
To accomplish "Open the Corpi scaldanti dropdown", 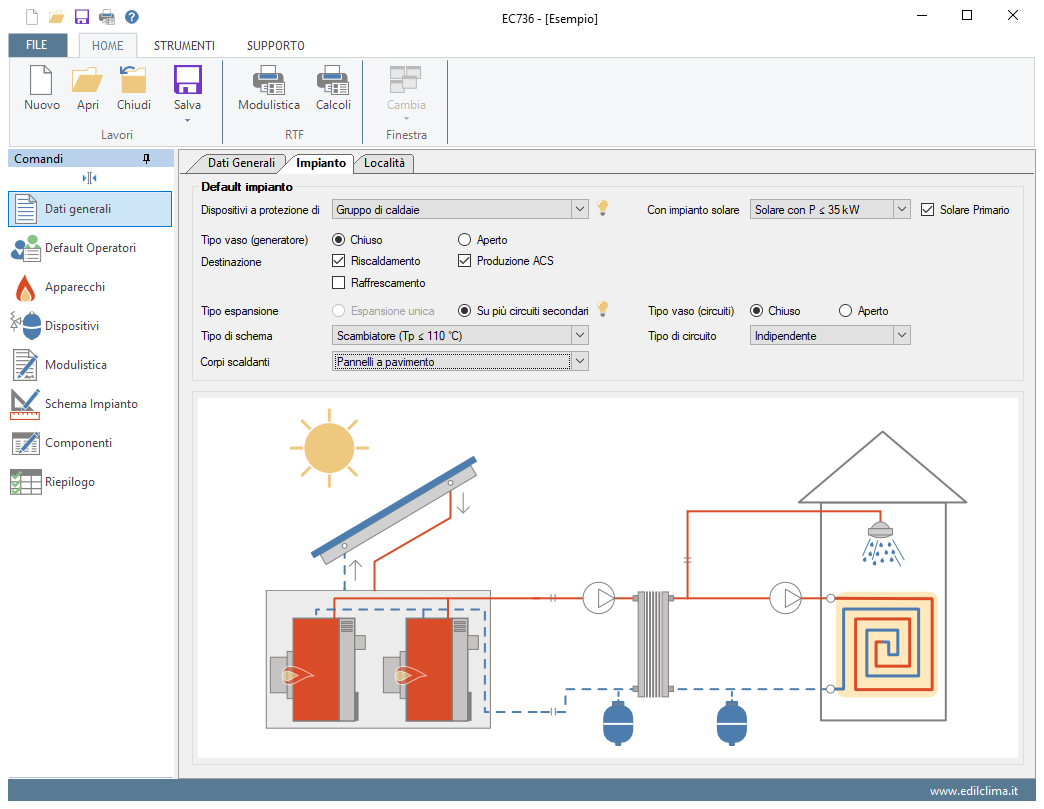I will [579, 362].
